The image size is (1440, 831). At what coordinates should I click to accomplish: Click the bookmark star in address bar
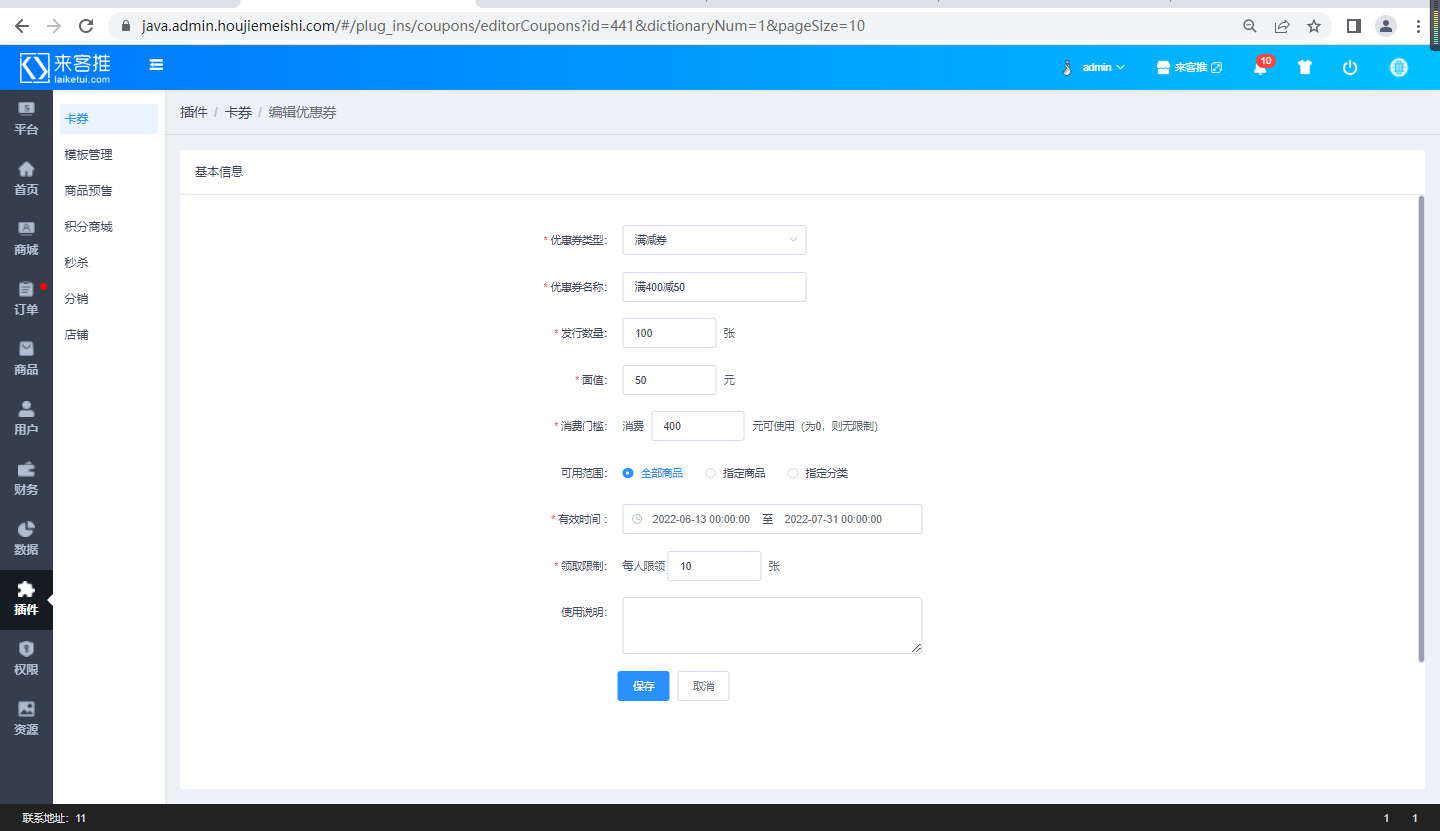(x=1314, y=26)
